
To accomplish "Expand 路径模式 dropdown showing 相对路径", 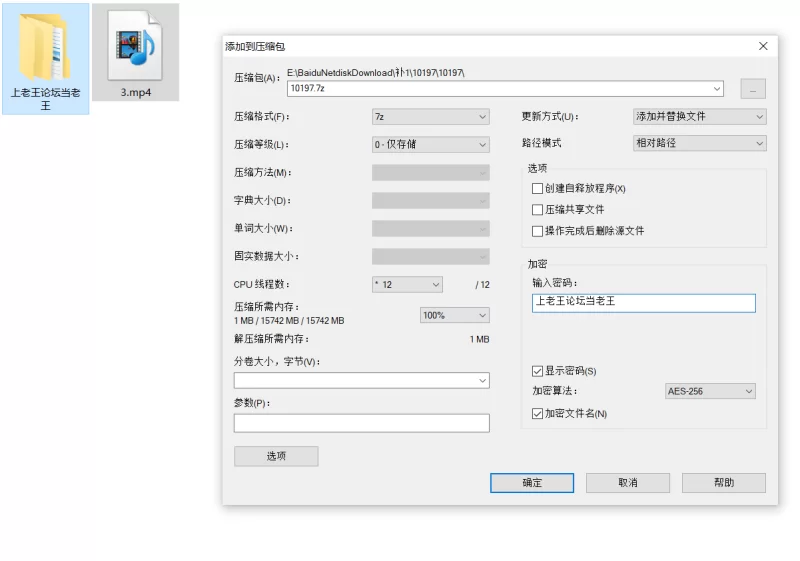I will point(699,143).
